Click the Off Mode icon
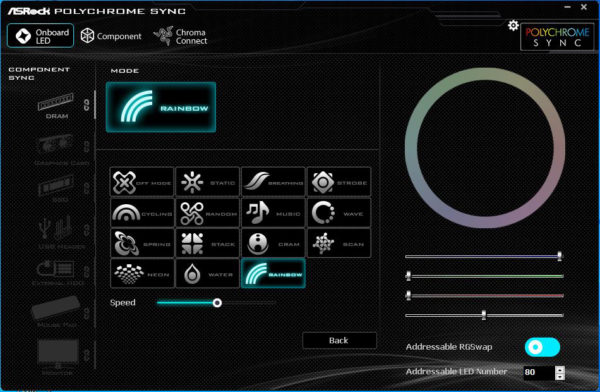The width and height of the screenshot is (600, 392). 142,182
